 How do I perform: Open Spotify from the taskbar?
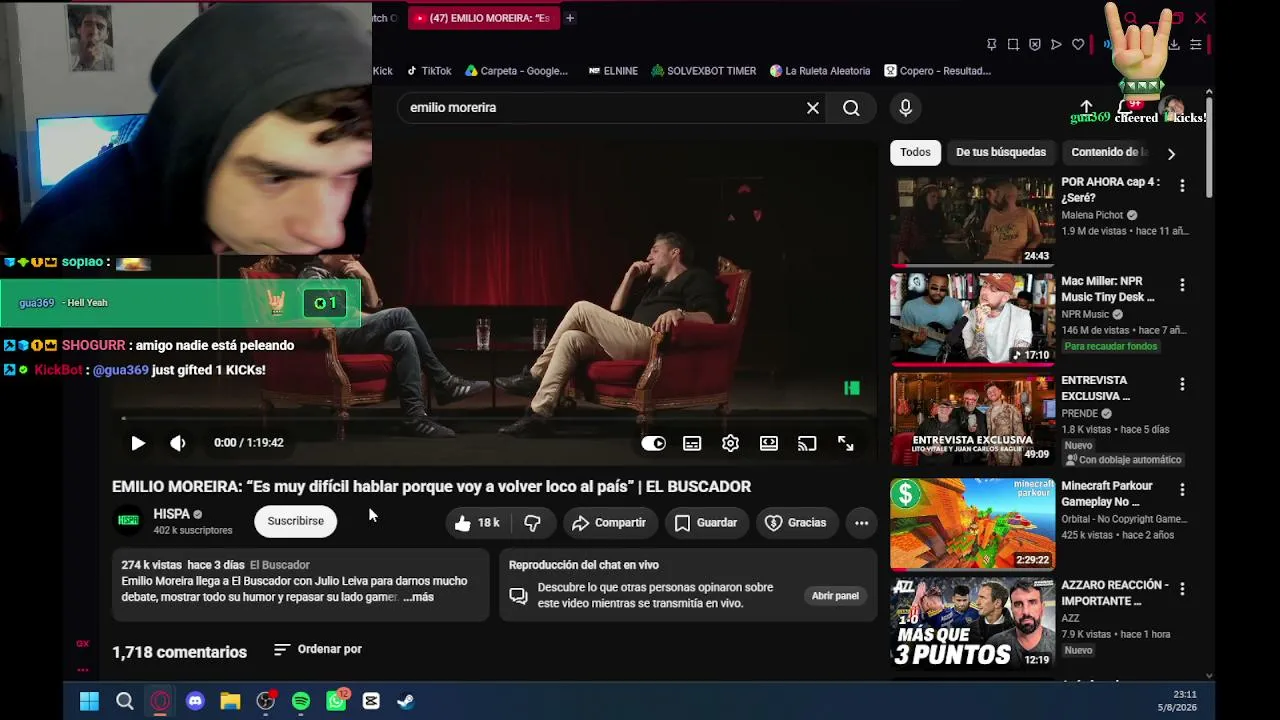301,701
